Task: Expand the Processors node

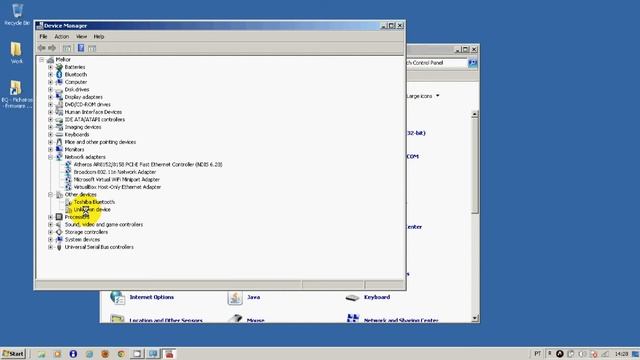Action: [51, 217]
